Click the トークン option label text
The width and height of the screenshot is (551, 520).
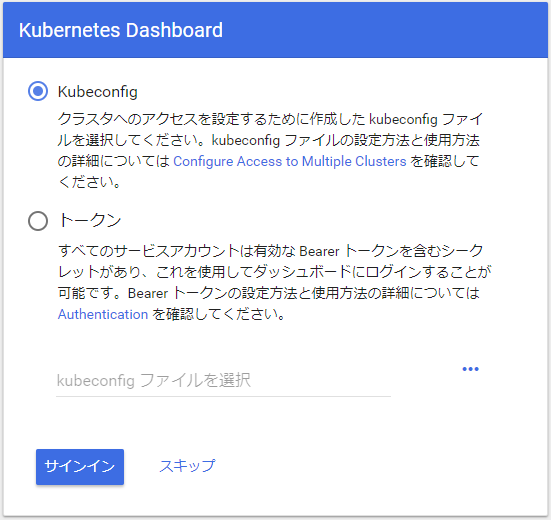tap(90, 220)
